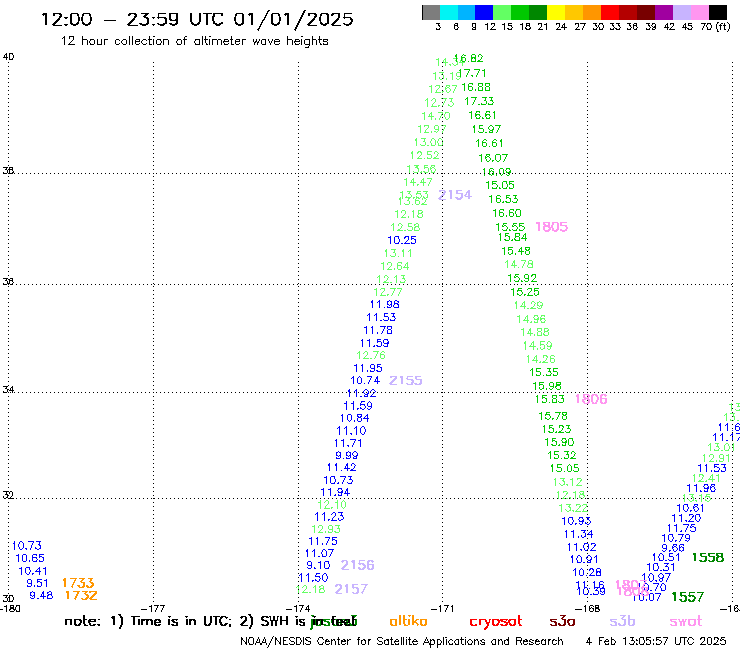
Task: Select the wave height value 13.22
Action: (573, 508)
